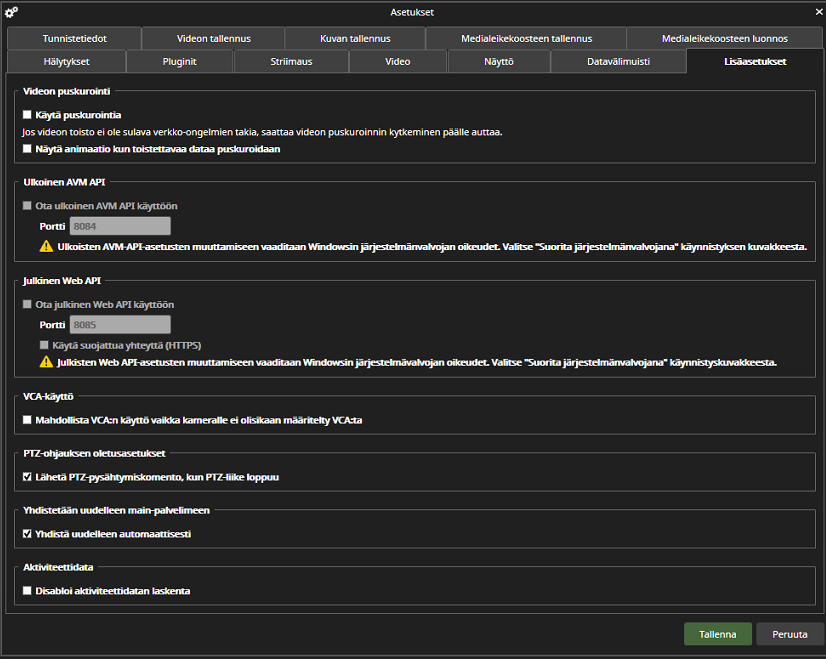Open the Striimaus tab
Viewport: 826px width, 659px height.
click(291, 62)
